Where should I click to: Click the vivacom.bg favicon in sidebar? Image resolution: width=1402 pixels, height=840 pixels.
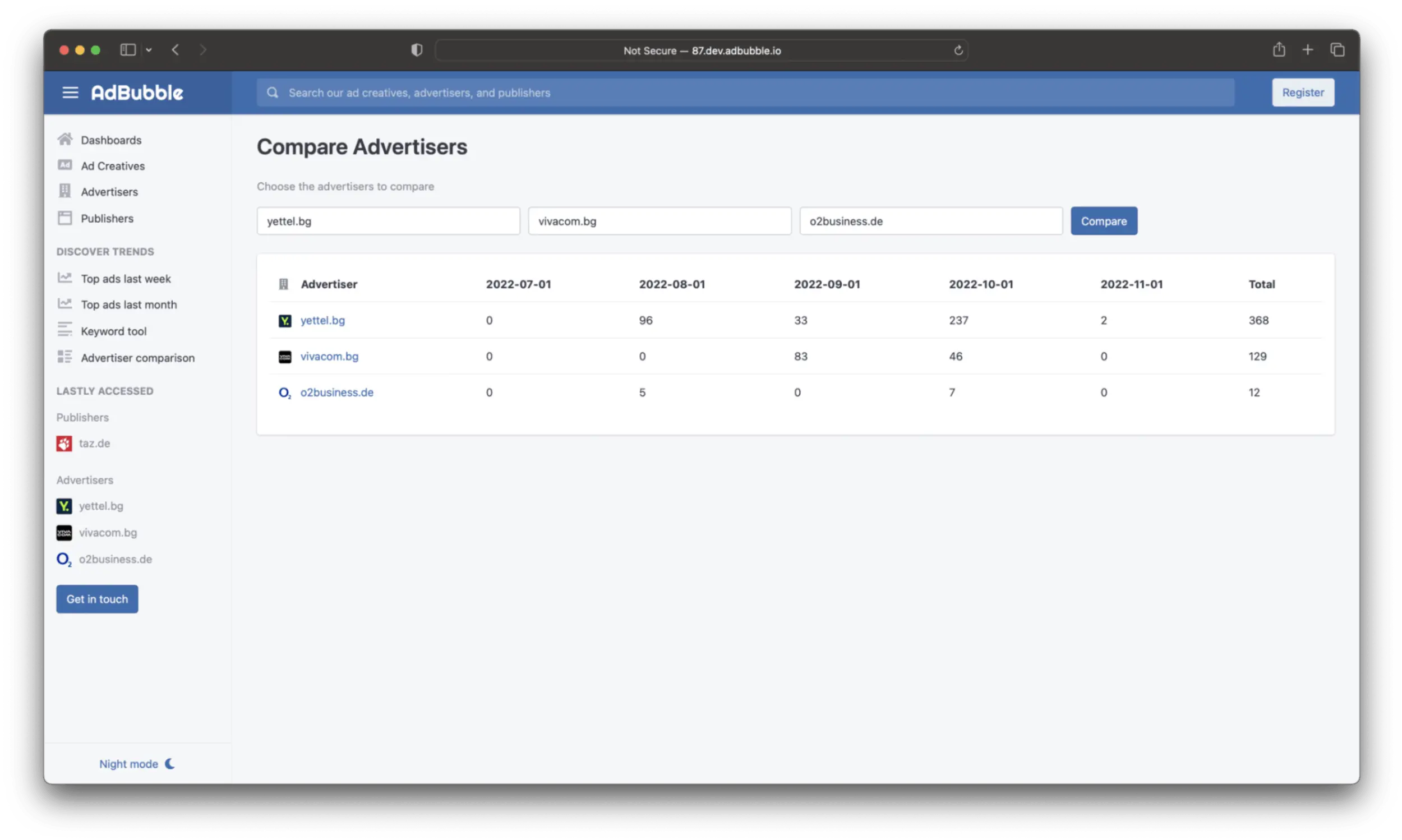tap(64, 533)
